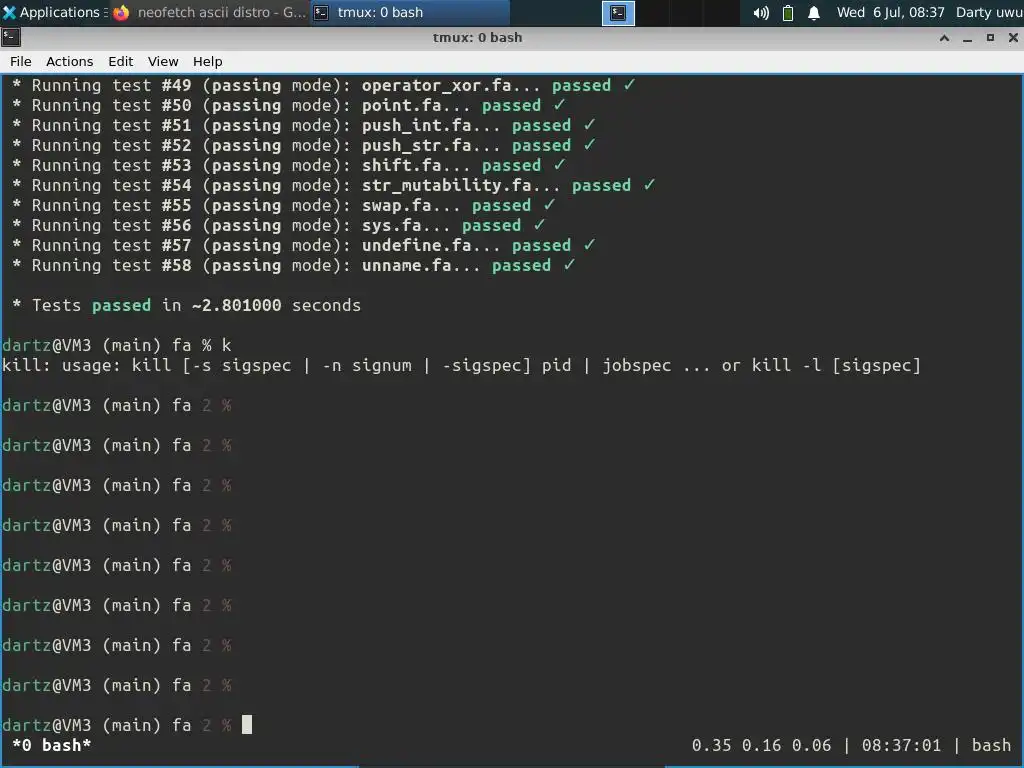Screen dimensions: 1024x768
Task: Close the tmux terminal window
Action: tap(1013, 38)
